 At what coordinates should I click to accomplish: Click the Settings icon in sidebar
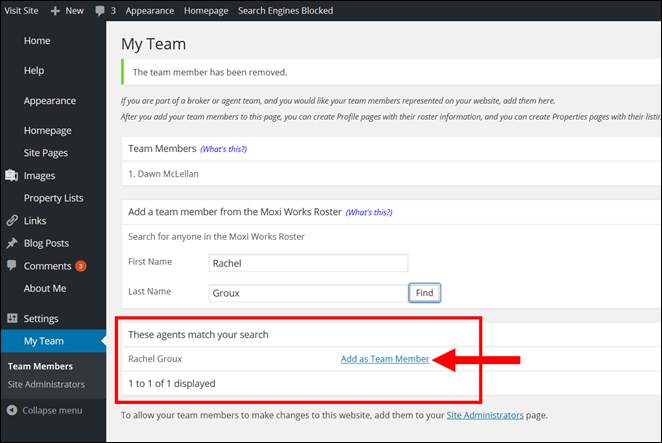click(11, 319)
